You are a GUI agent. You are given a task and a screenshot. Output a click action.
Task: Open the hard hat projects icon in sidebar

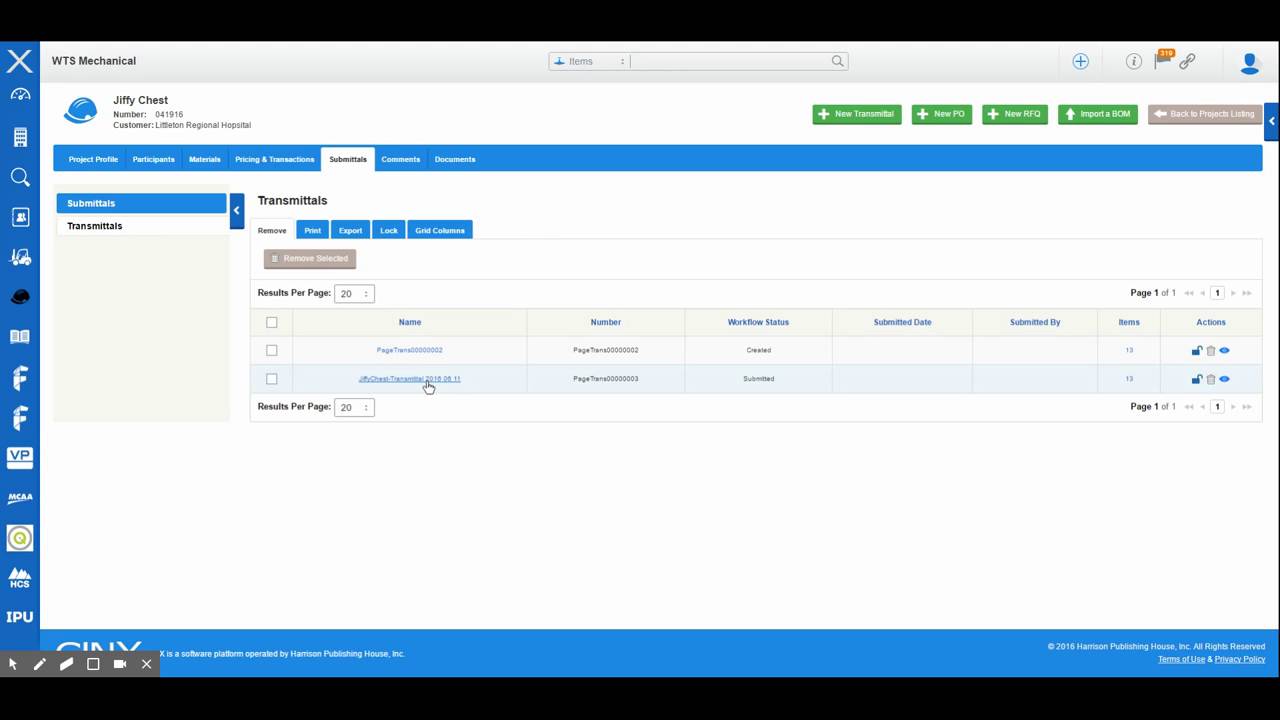click(20, 297)
